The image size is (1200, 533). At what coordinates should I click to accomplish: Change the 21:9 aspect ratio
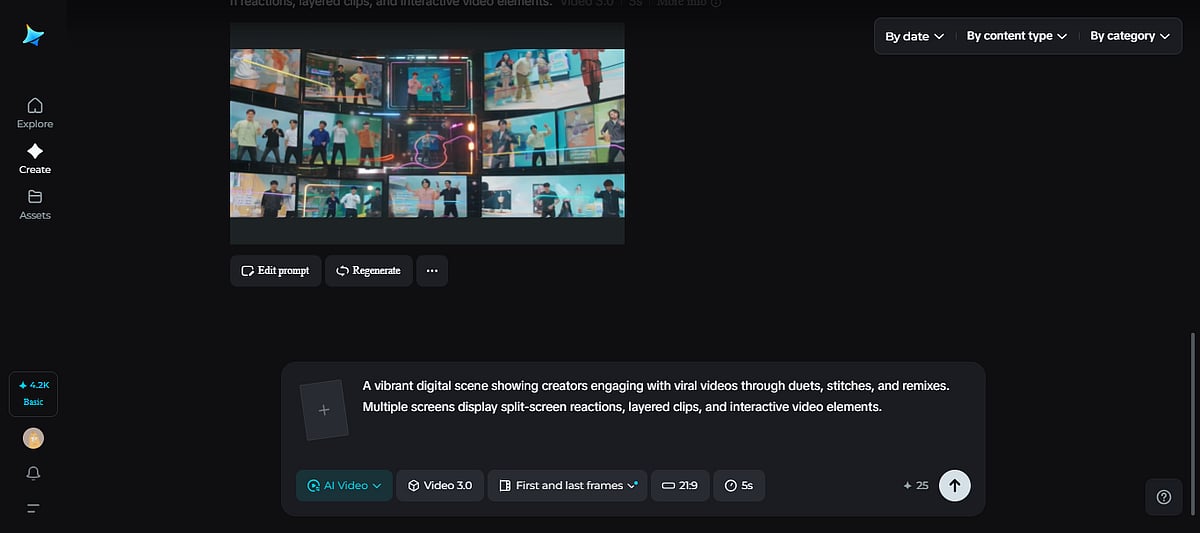(x=680, y=486)
